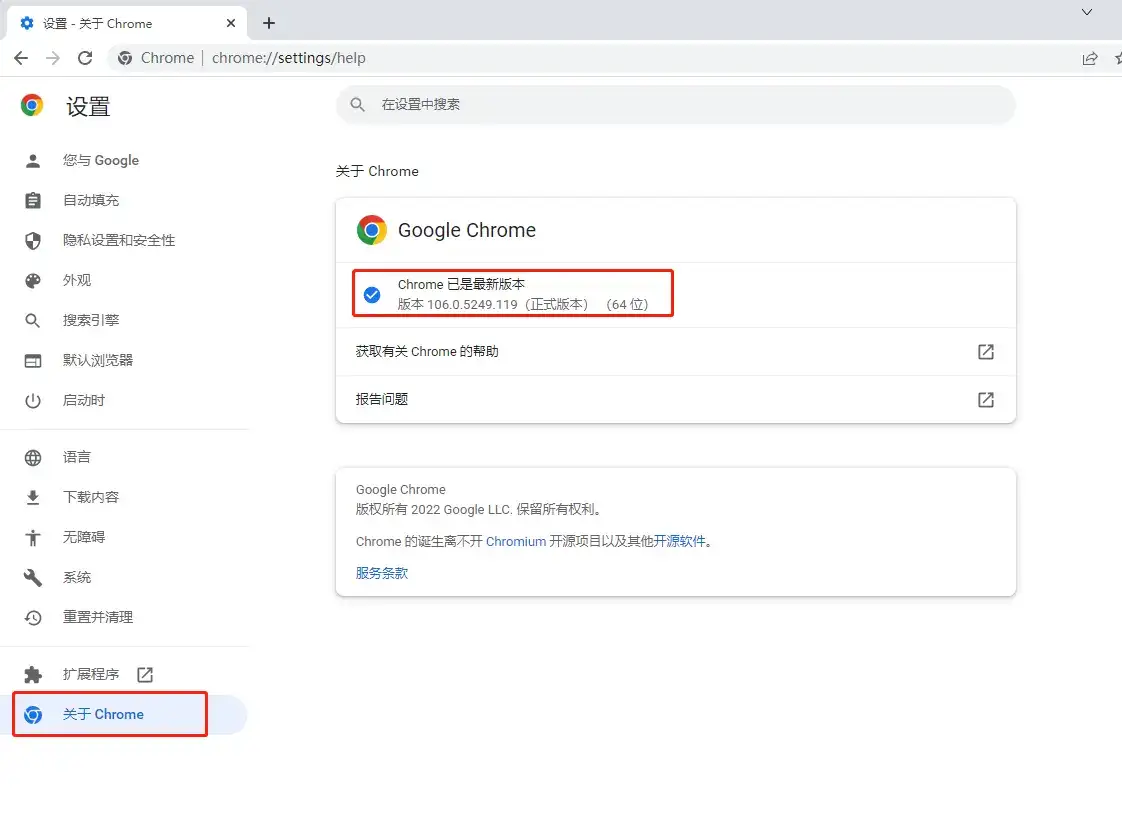The height and width of the screenshot is (828, 1122).
Task: Click the wrench icon for 系统
Action: tap(33, 578)
